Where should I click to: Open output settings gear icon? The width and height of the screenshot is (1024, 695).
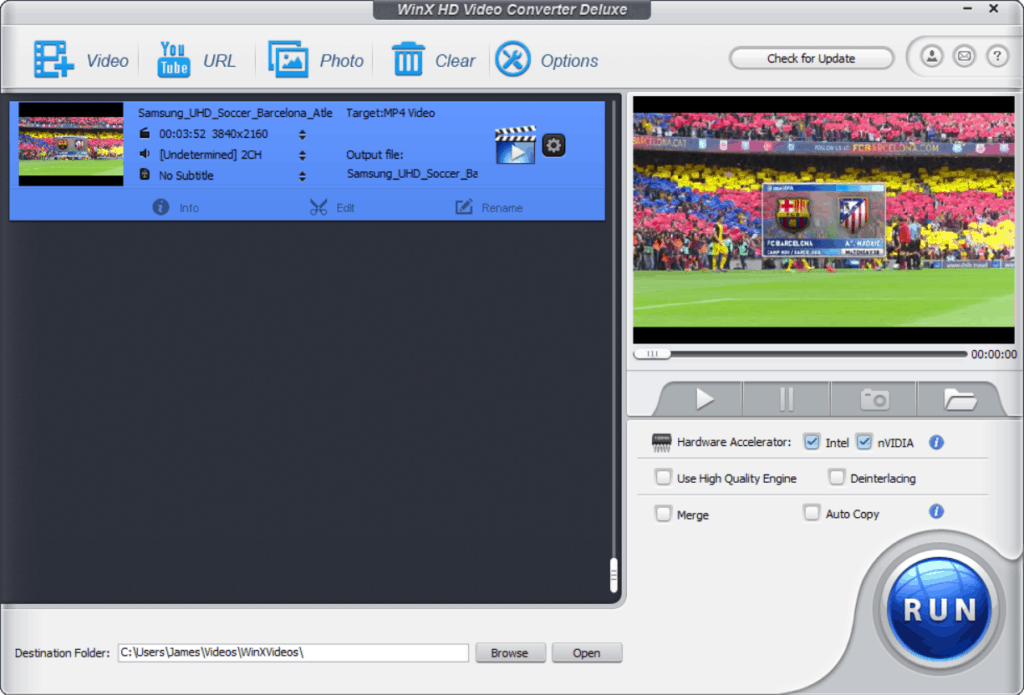tap(554, 145)
